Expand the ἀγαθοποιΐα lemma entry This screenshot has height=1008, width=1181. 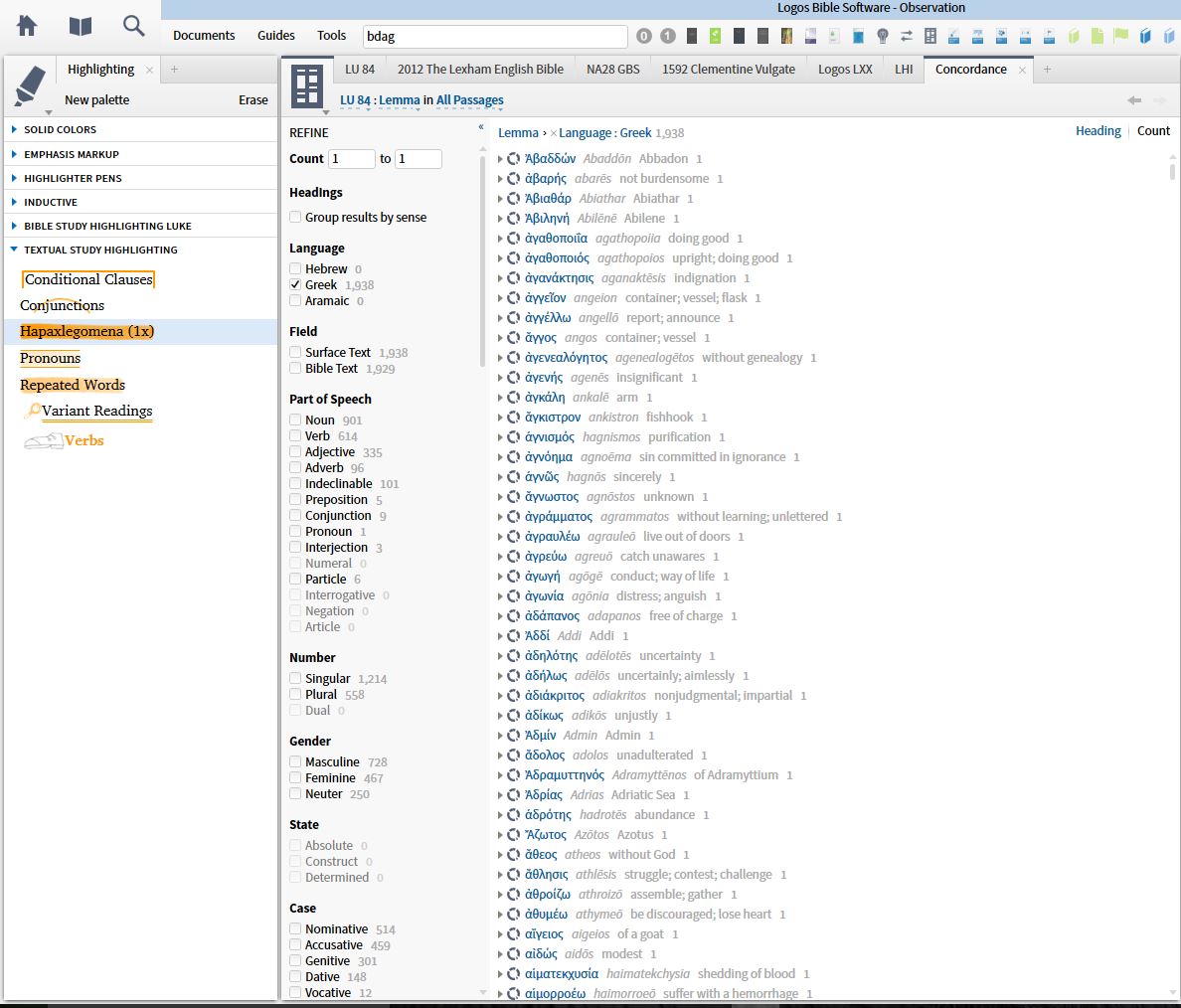(500, 238)
